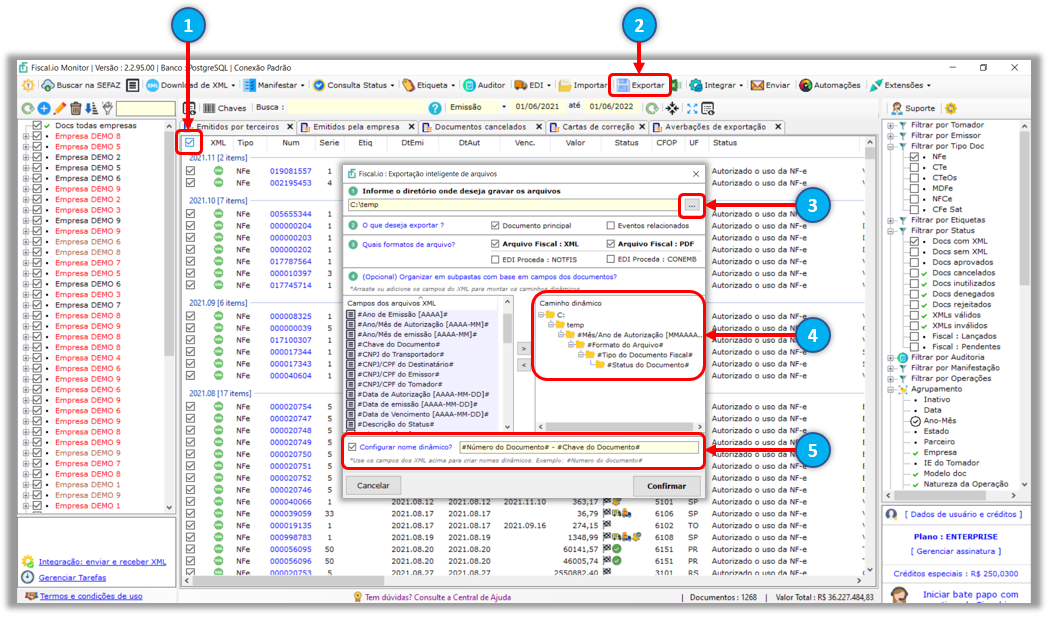The height and width of the screenshot is (618, 1048).
Task: Switch to Documentos cancelados tab
Action: point(480,127)
